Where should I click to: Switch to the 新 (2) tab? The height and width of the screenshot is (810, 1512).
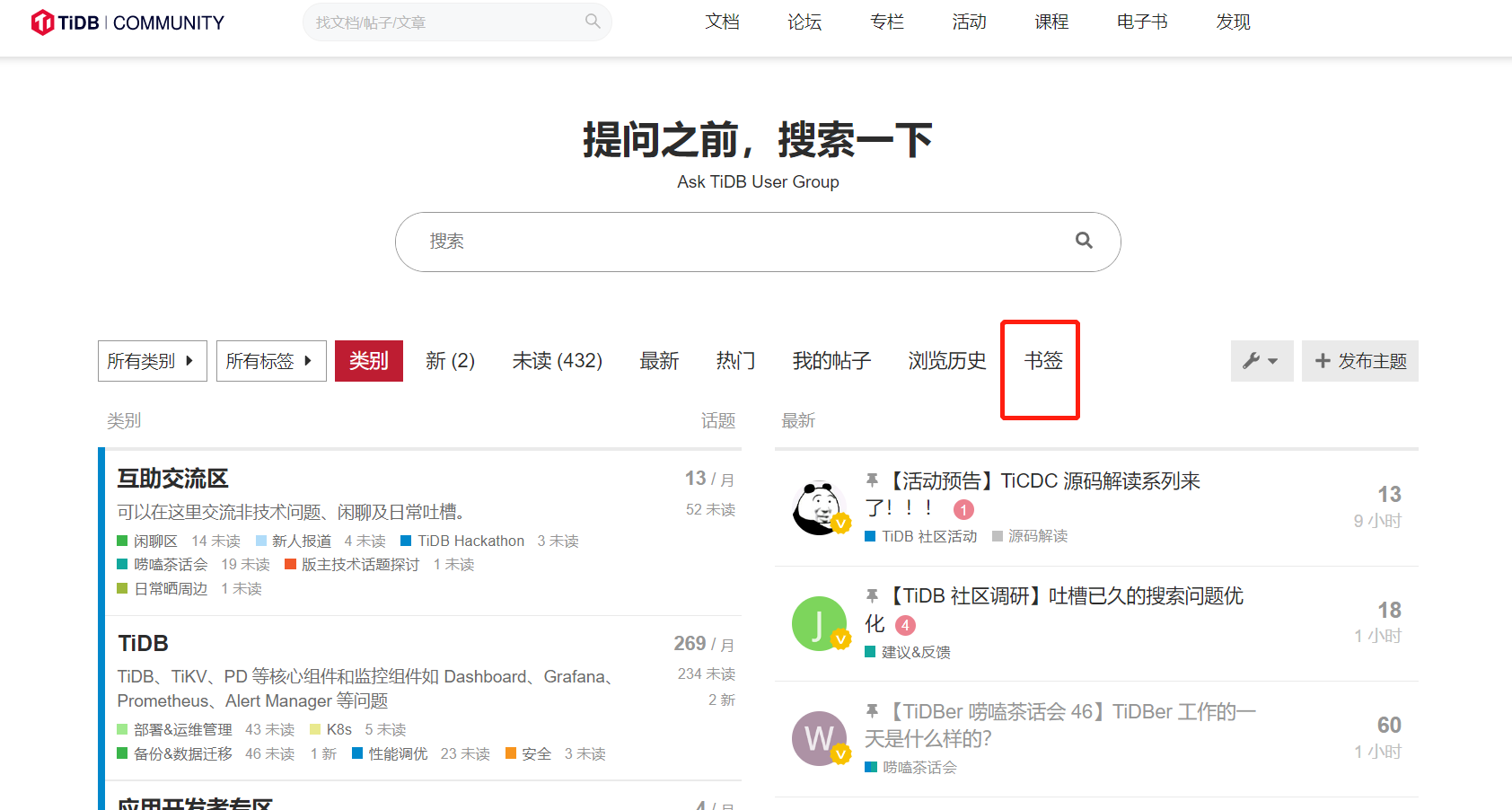click(450, 361)
